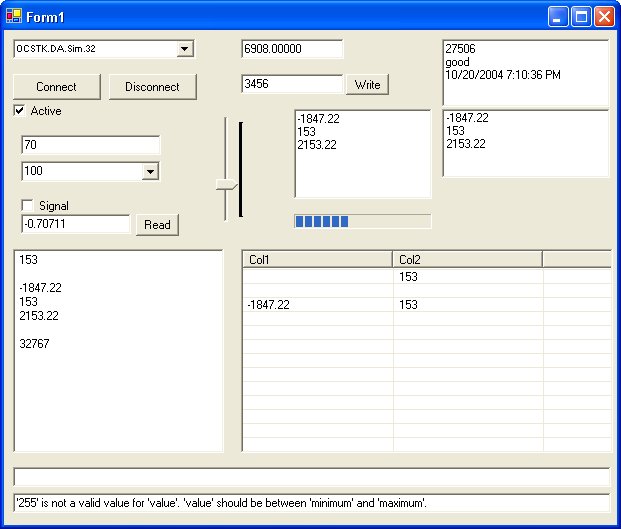Click the field showing 6908.00000
The image size is (621, 529).
click(292, 49)
